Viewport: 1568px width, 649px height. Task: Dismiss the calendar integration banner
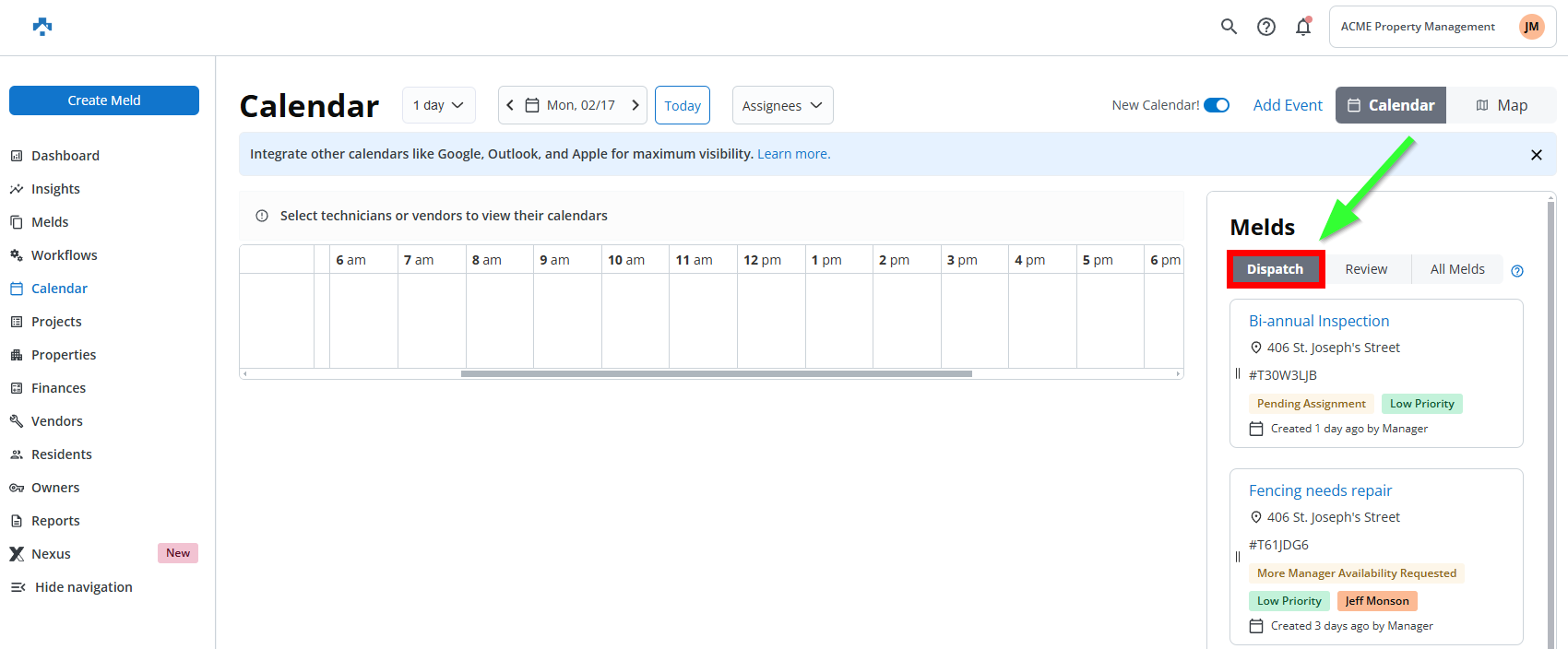click(x=1537, y=155)
